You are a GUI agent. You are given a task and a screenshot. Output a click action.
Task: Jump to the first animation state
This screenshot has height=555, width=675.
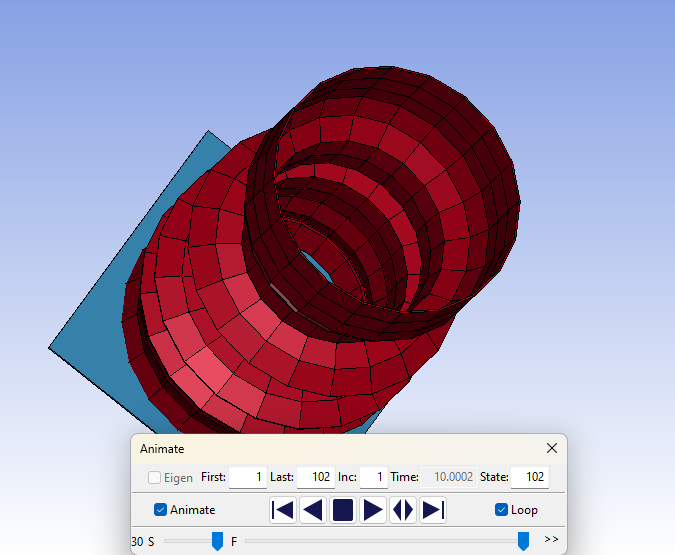tap(283, 510)
